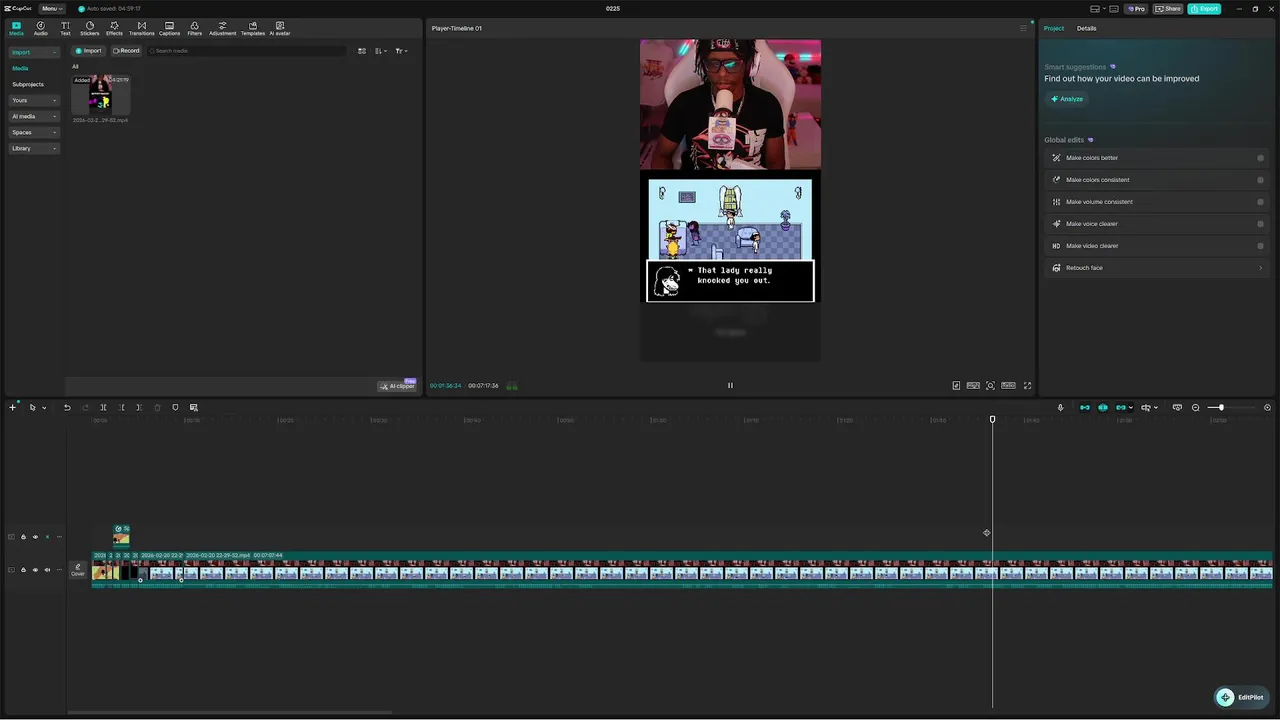Click the Delete right (trim end) icon
This screenshot has height=720, width=1280.
pyautogui.click(x=139, y=407)
